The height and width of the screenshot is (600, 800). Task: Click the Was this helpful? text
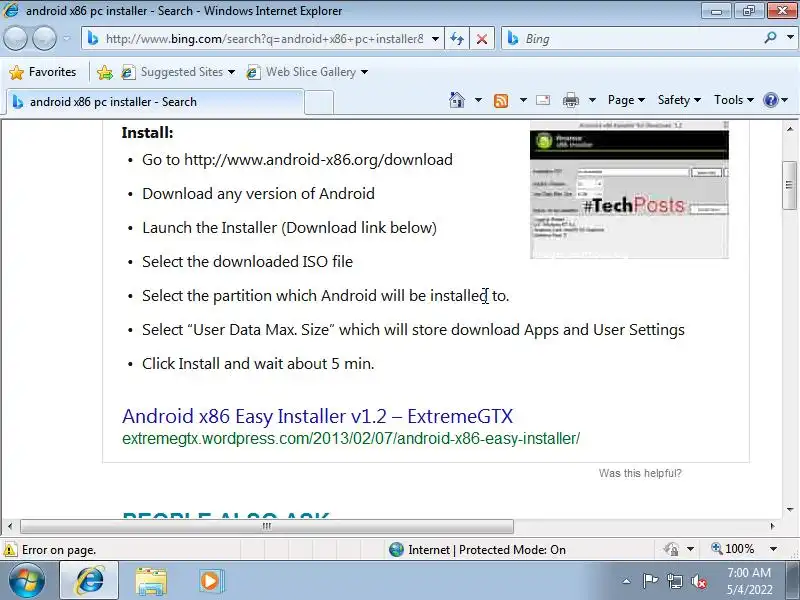pos(640,473)
